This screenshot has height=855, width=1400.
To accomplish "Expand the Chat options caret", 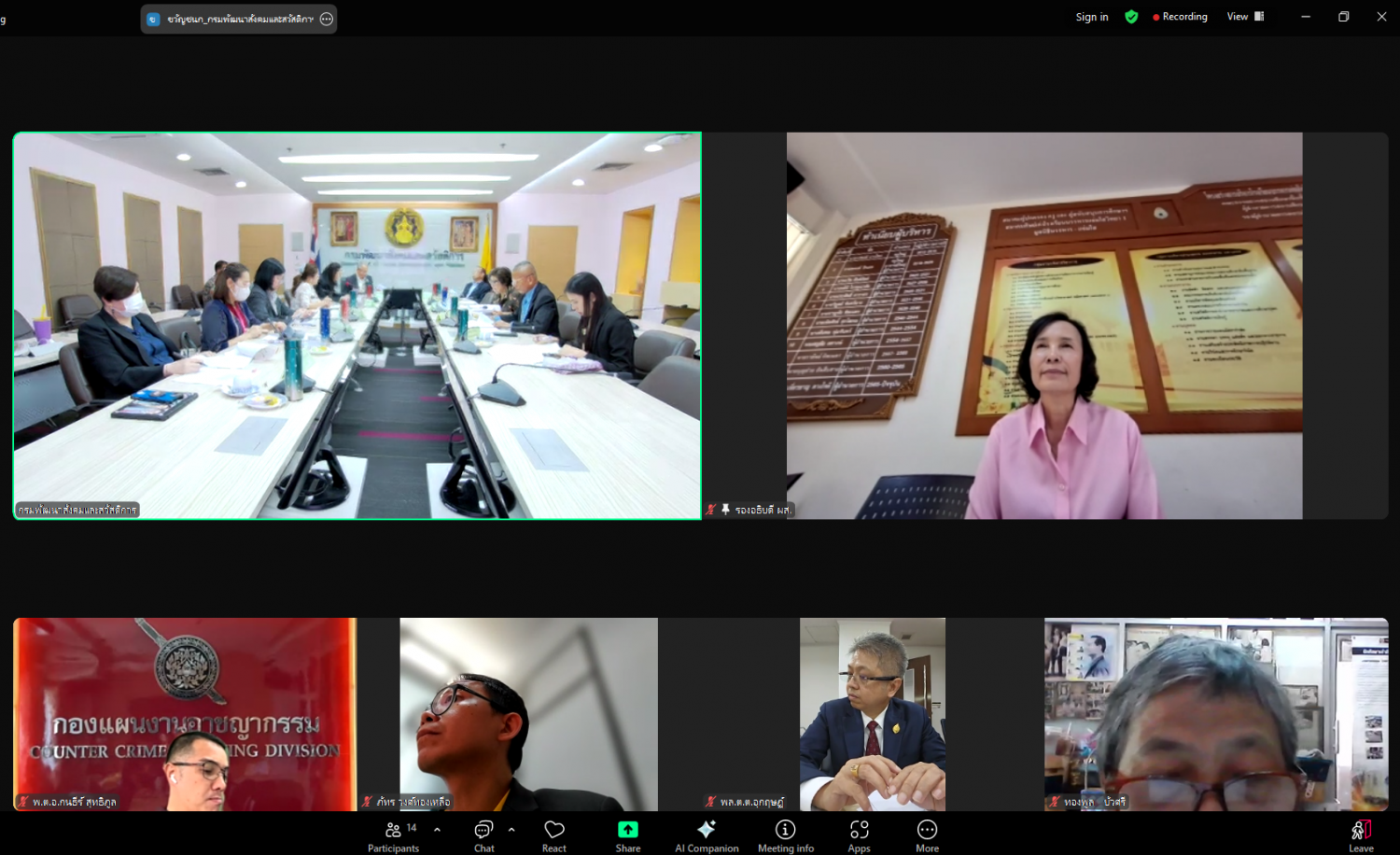I will (x=511, y=829).
